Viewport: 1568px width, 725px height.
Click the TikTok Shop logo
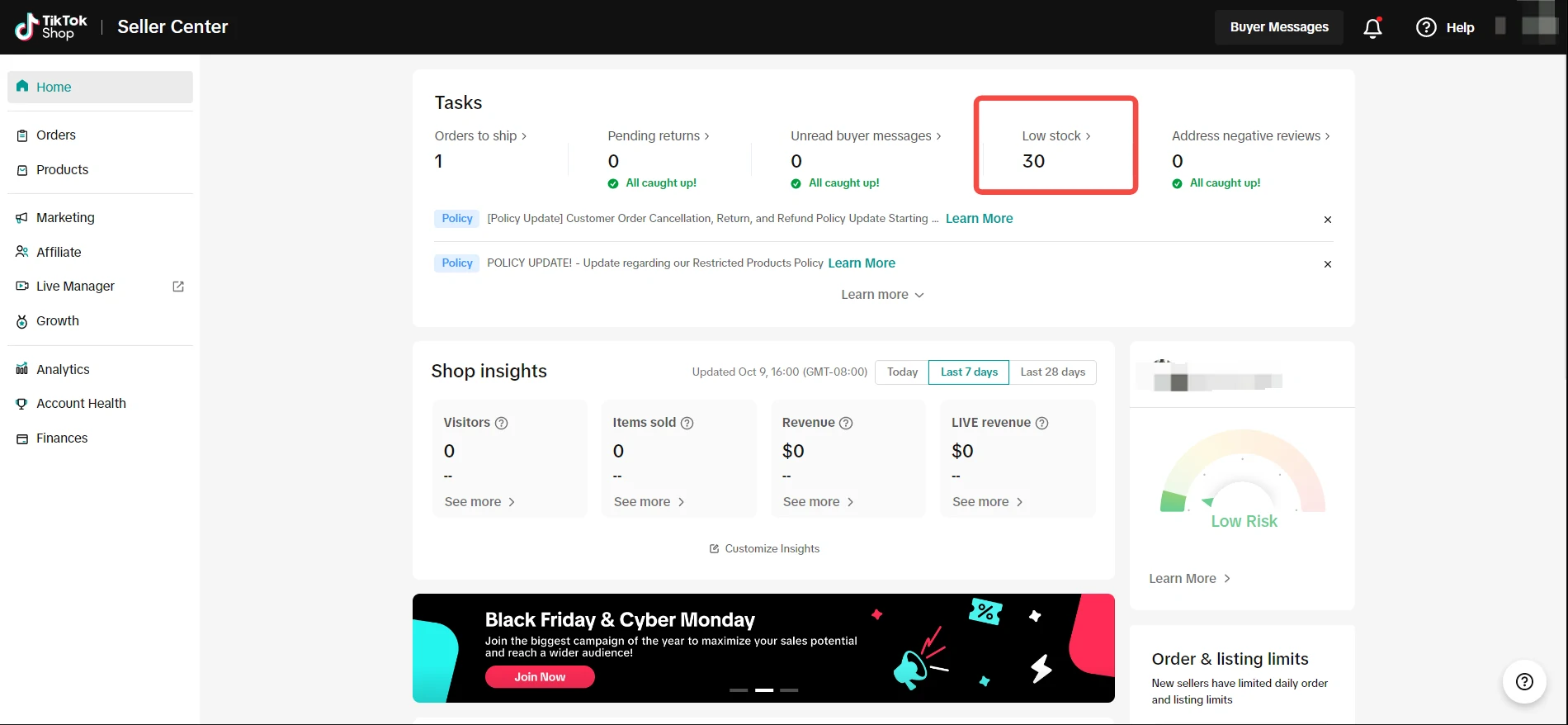[x=51, y=27]
